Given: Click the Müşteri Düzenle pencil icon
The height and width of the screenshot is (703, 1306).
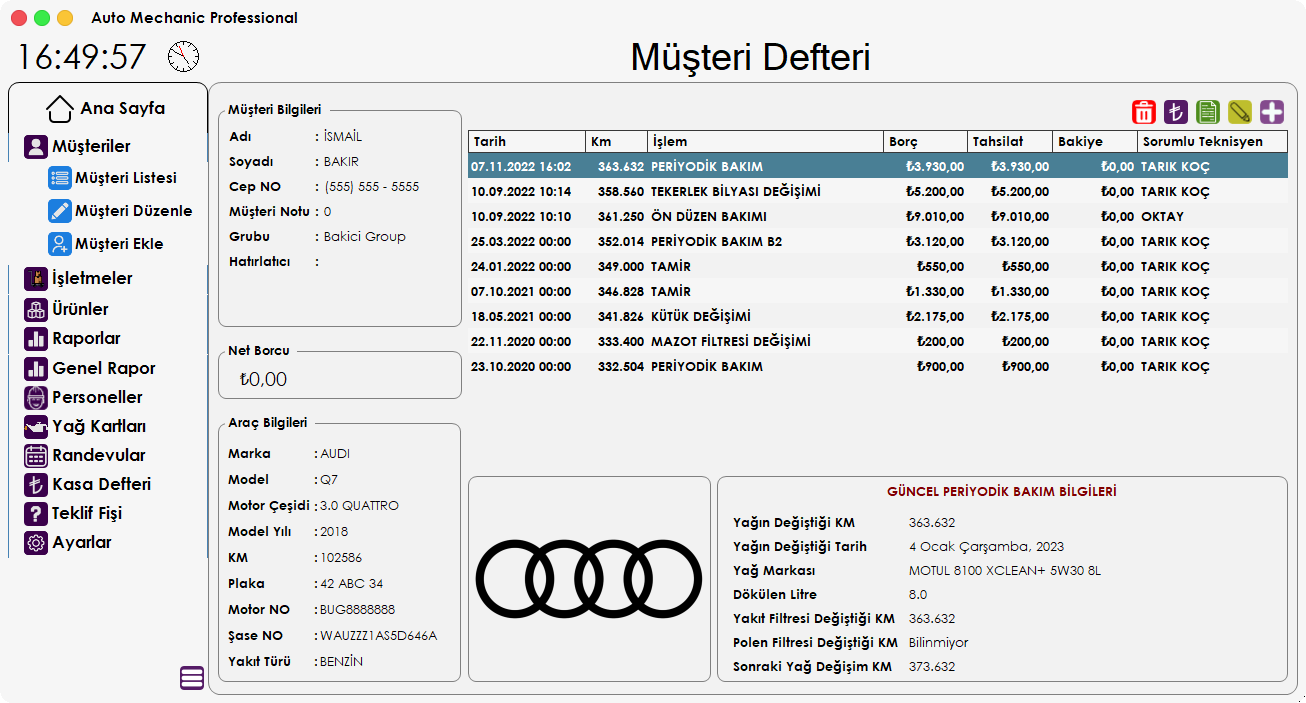Looking at the screenshot, I should (59, 211).
